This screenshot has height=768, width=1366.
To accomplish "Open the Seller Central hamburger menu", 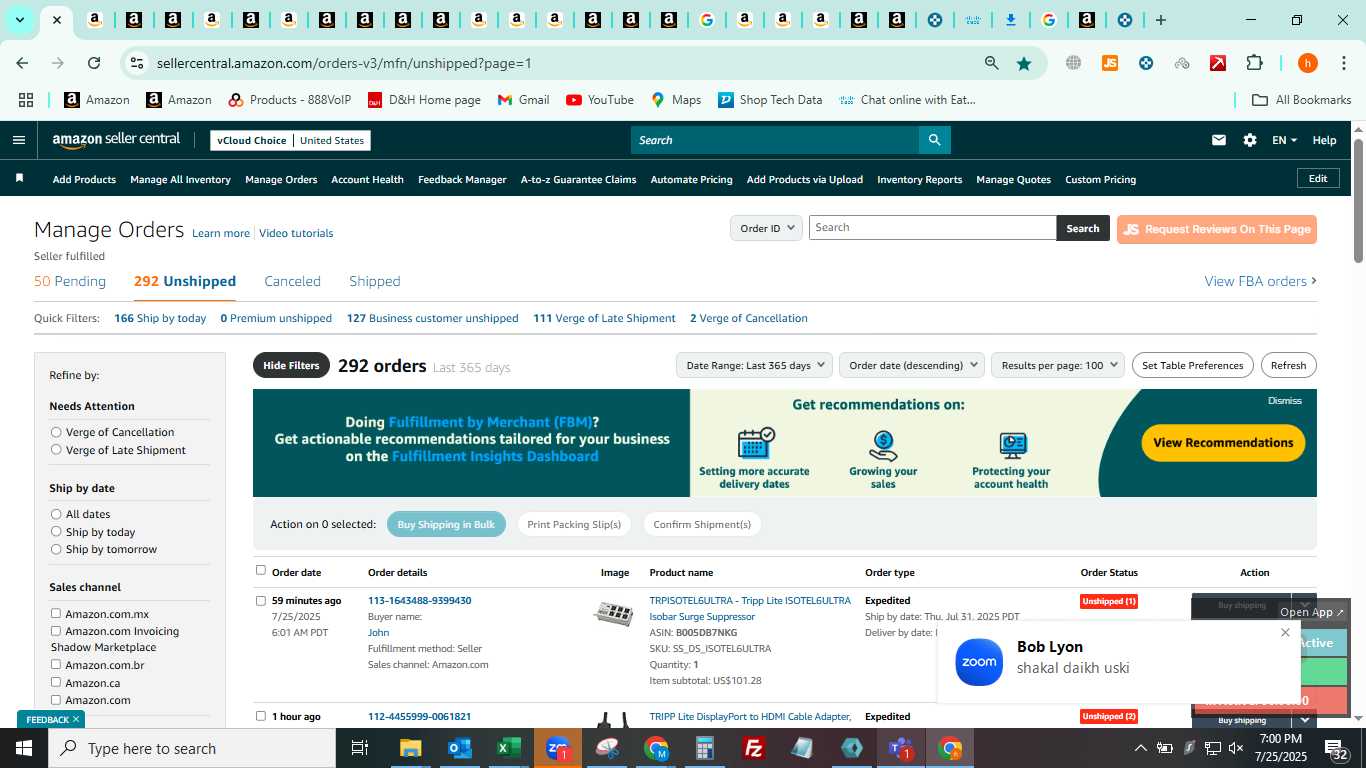I will pos(18,140).
